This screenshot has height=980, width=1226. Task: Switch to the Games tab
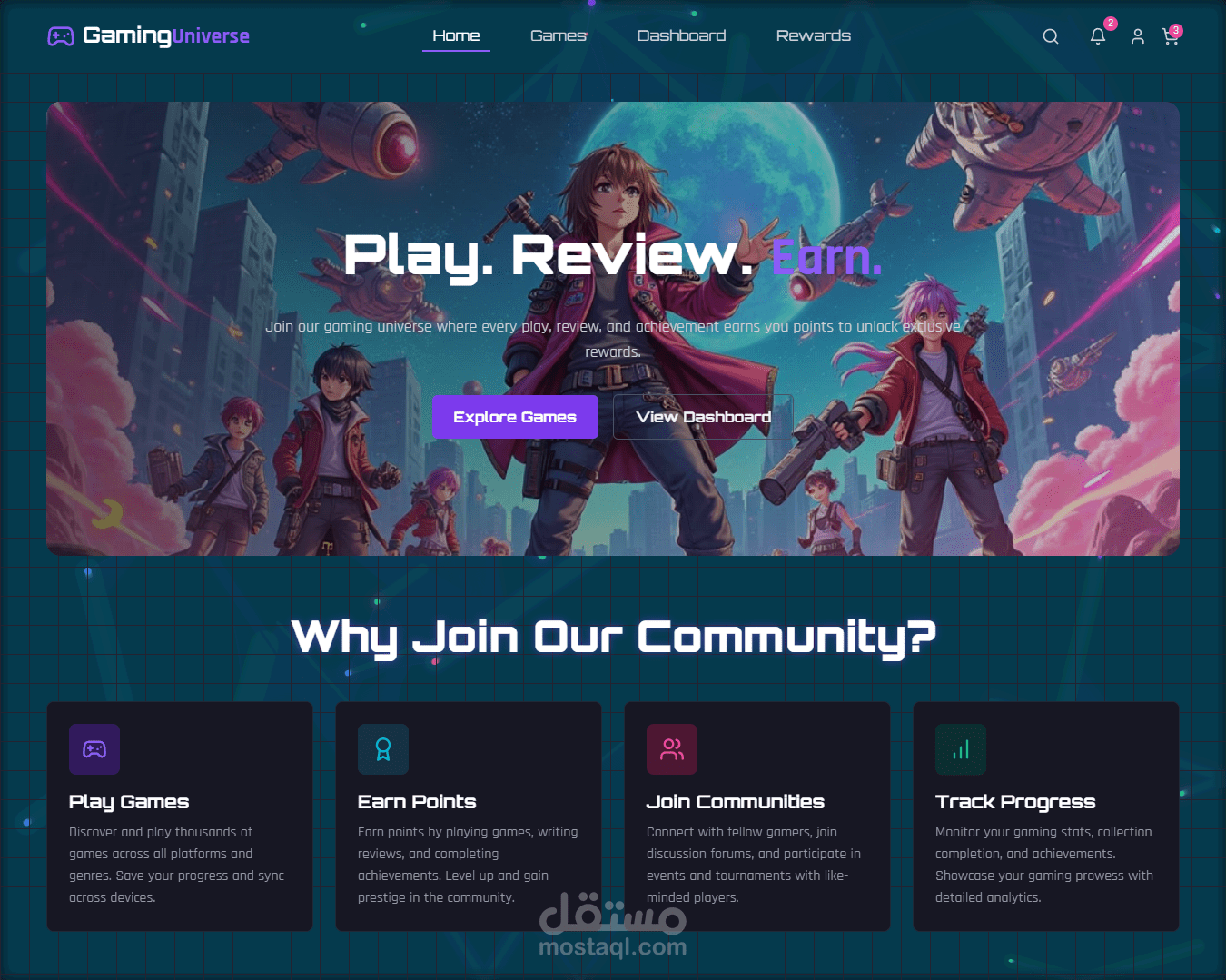559,35
